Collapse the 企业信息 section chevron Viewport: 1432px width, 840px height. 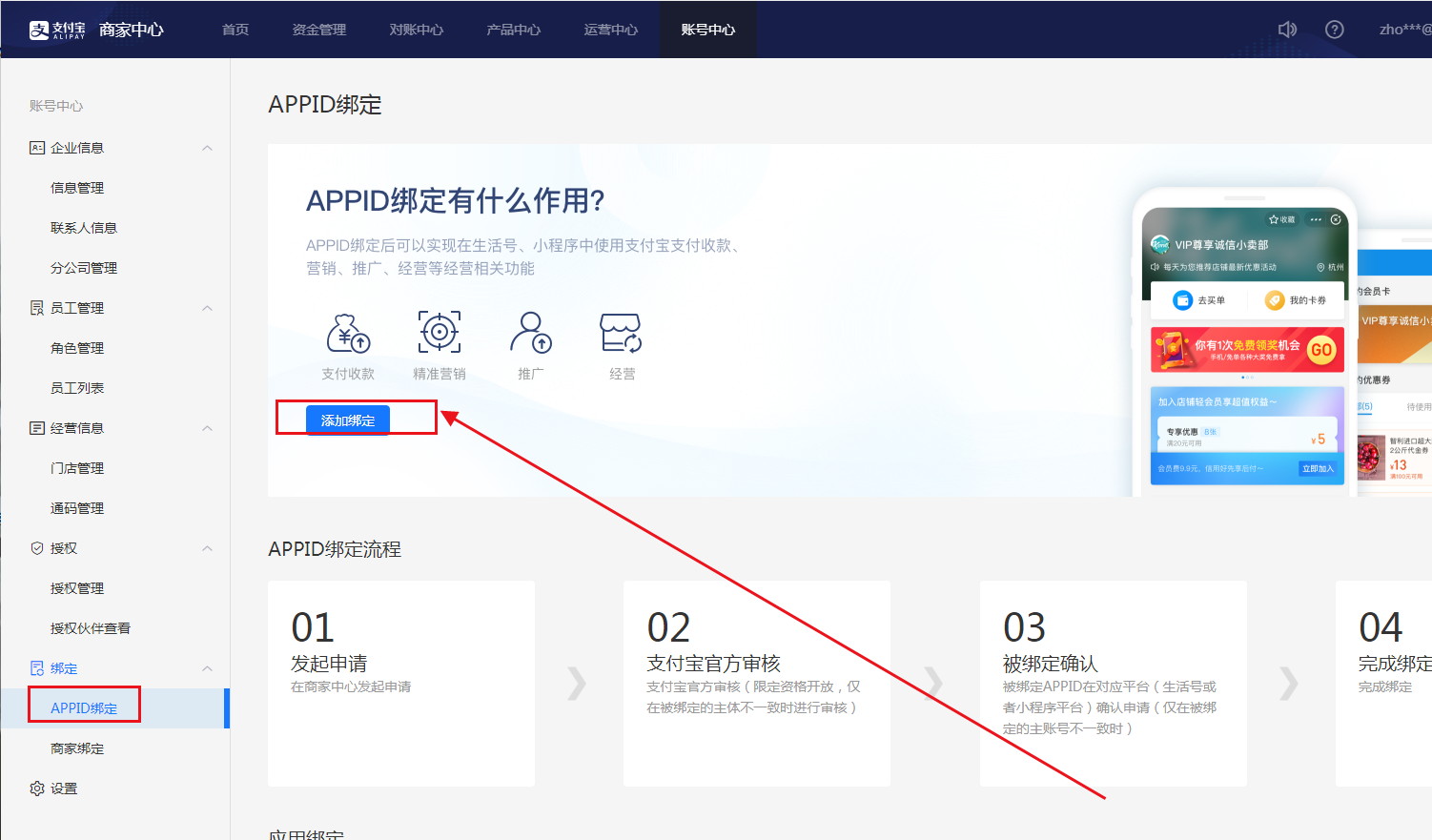pyautogui.click(x=207, y=148)
